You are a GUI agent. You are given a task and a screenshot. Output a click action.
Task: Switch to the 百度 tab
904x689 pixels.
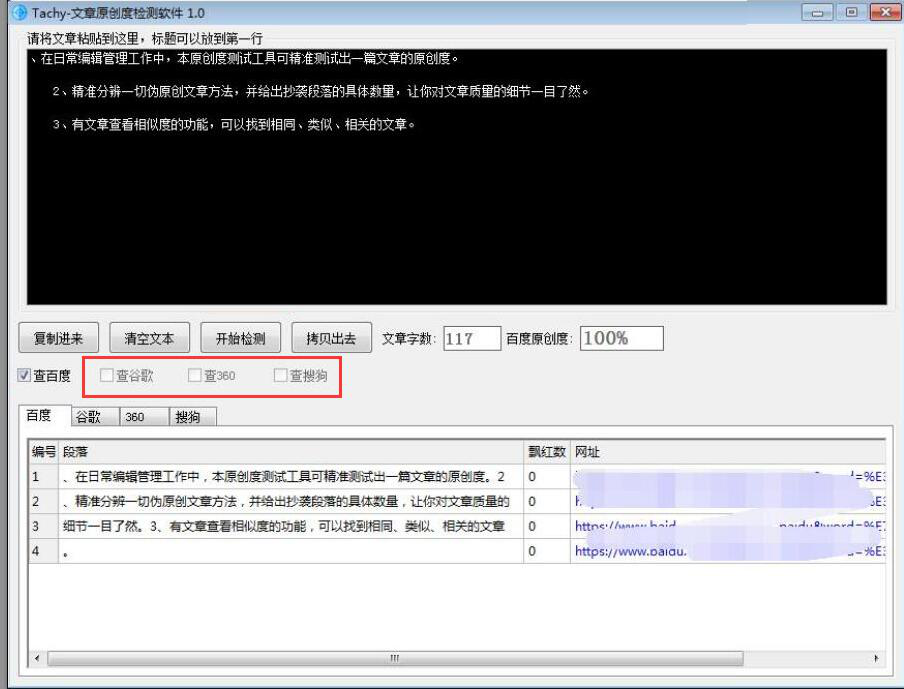[x=45, y=416]
